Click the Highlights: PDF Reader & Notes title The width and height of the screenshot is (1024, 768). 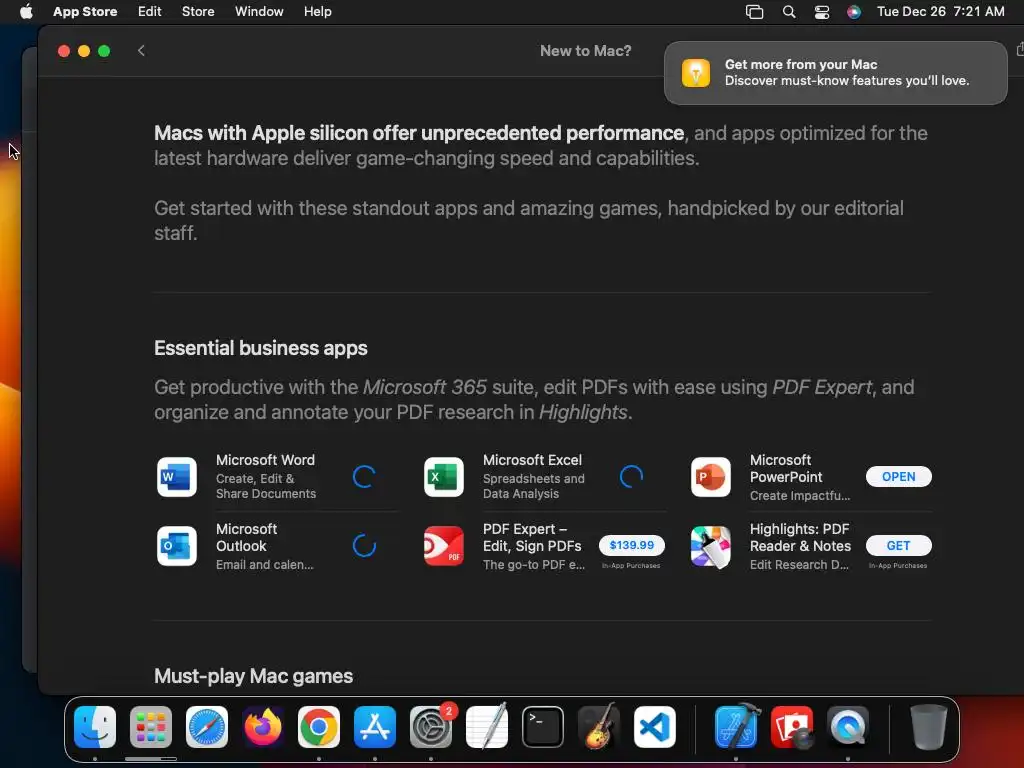click(800, 537)
